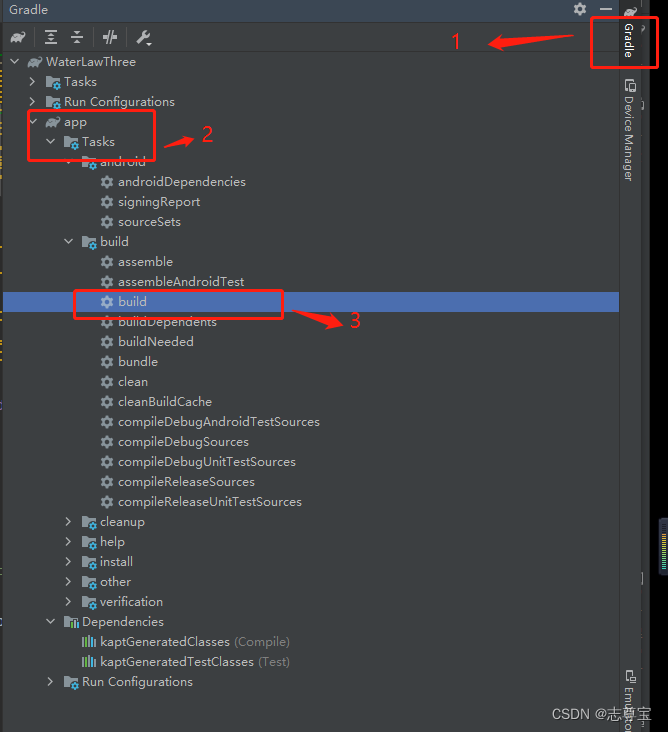668x732 pixels.
Task: Expand the install task group
Action: (x=69, y=562)
